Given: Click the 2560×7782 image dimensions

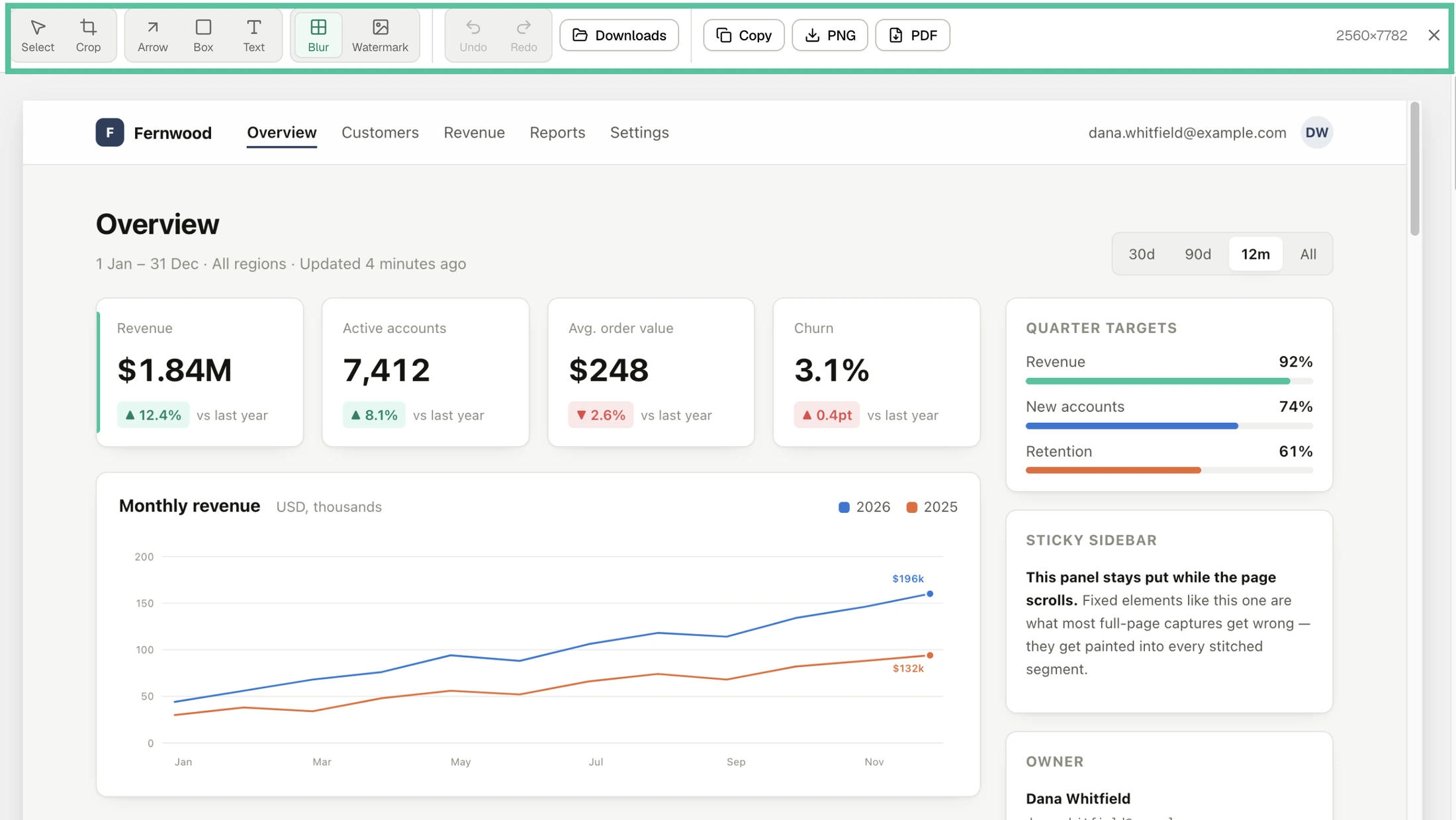Looking at the screenshot, I should click(x=1371, y=35).
